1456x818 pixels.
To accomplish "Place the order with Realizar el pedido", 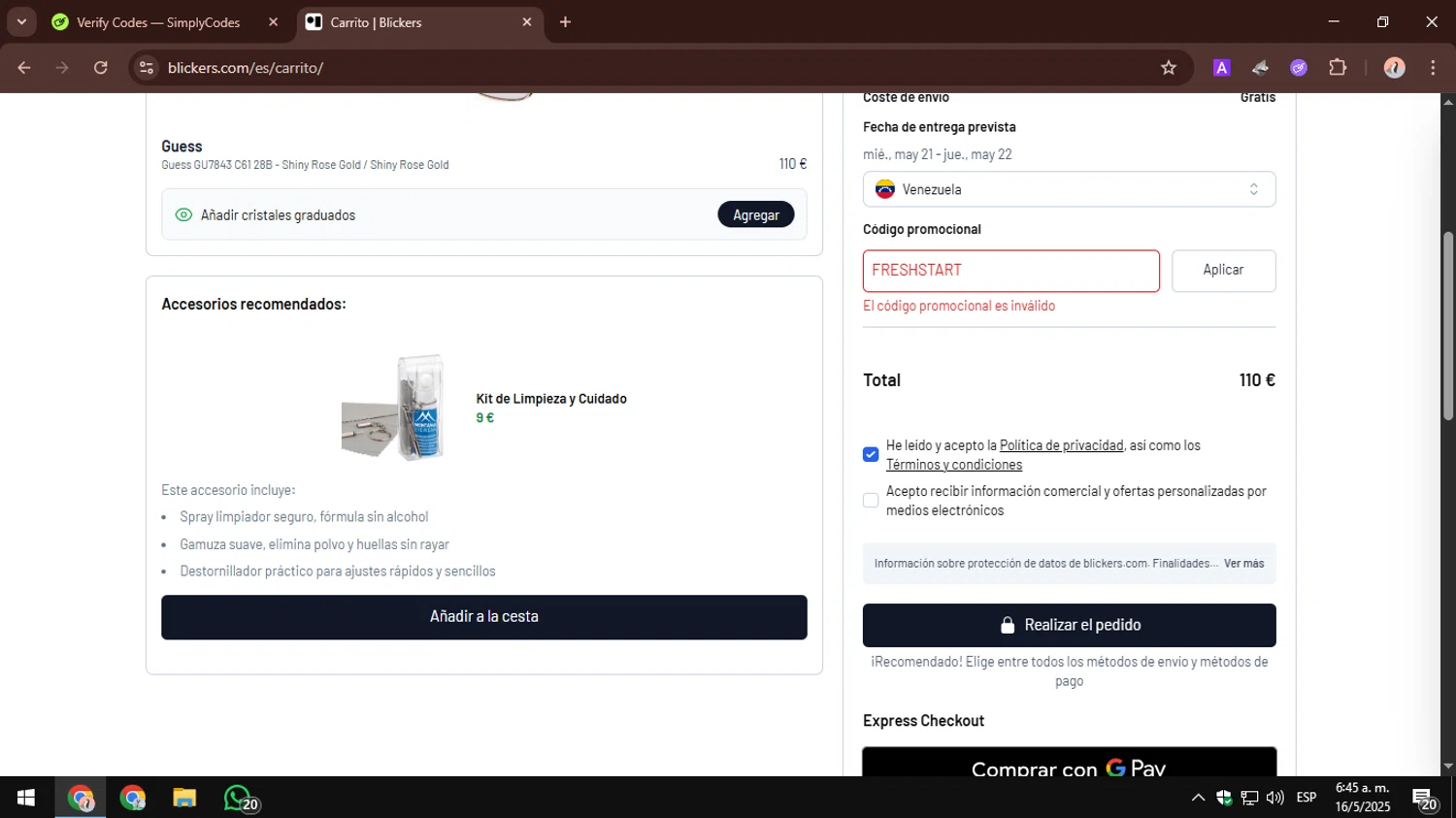I will point(1069,626).
